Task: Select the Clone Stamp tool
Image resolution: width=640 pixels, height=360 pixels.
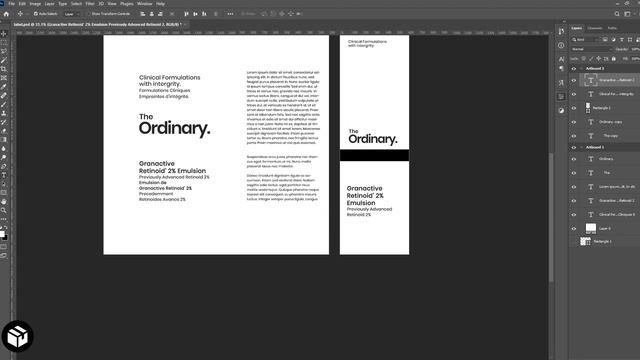Action: 4,113
